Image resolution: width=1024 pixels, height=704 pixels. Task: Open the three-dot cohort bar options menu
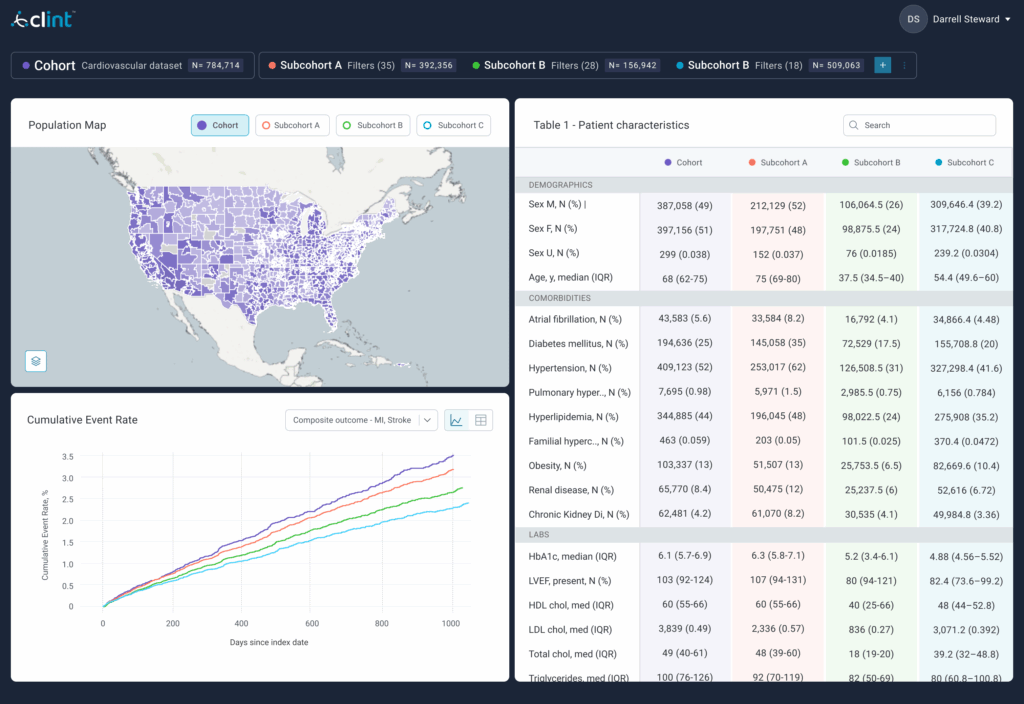point(904,65)
